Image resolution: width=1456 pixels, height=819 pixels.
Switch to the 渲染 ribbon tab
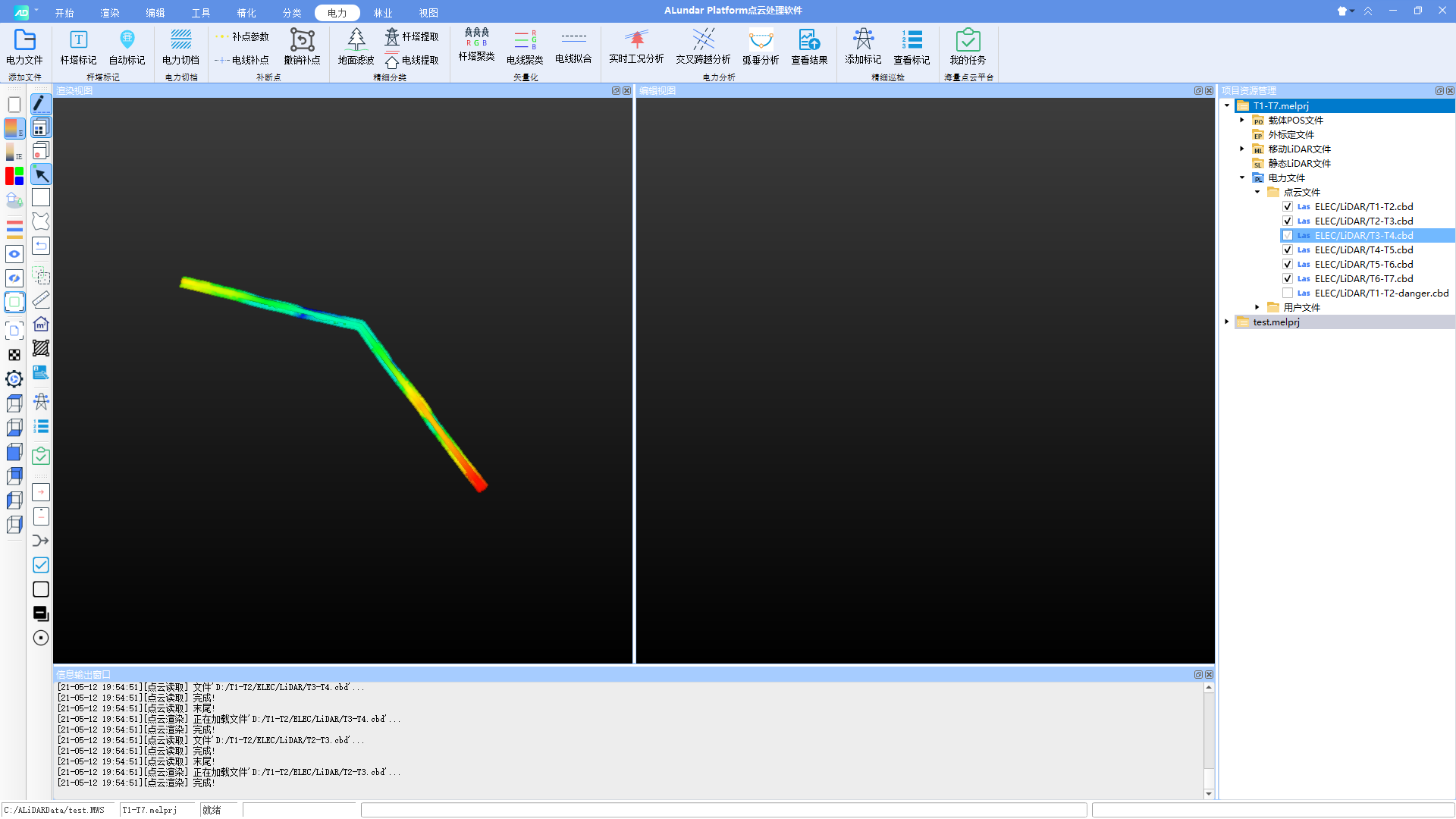[x=110, y=13]
